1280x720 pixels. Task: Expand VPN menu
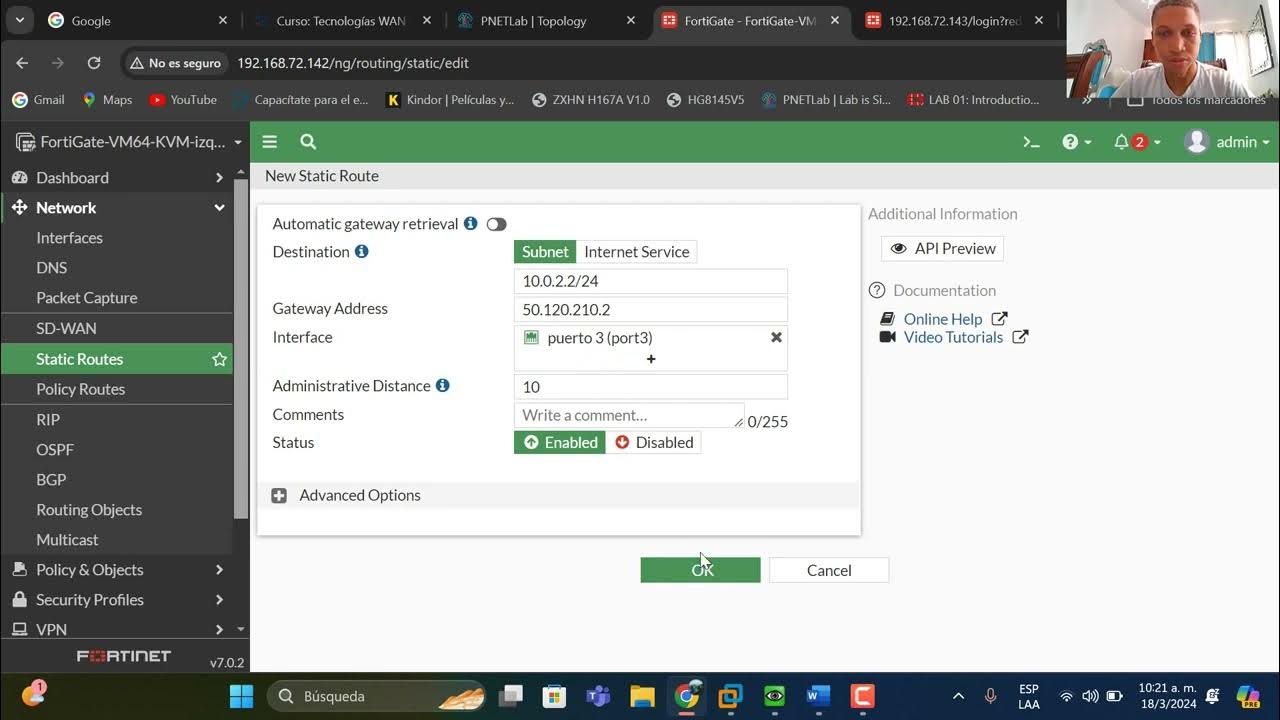click(117, 629)
